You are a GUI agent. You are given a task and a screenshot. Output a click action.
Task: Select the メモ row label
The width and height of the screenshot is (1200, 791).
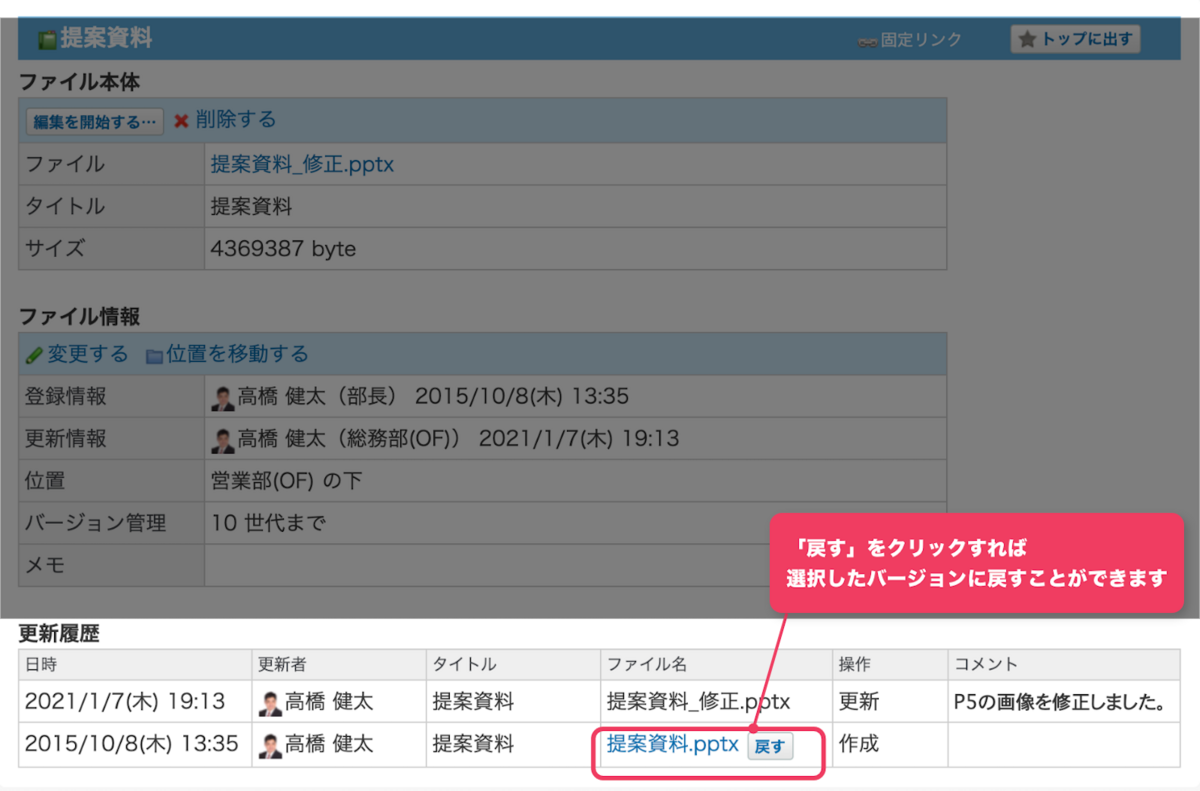(x=45, y=565)
